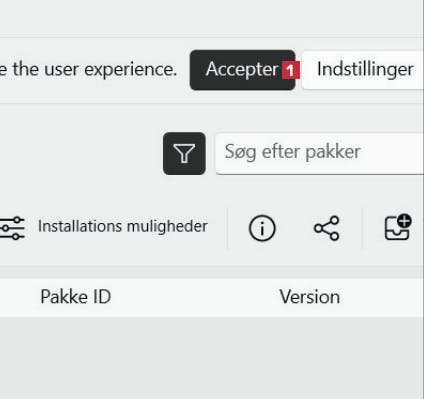
Task: Click the share package icon
Action: point(326,228)
